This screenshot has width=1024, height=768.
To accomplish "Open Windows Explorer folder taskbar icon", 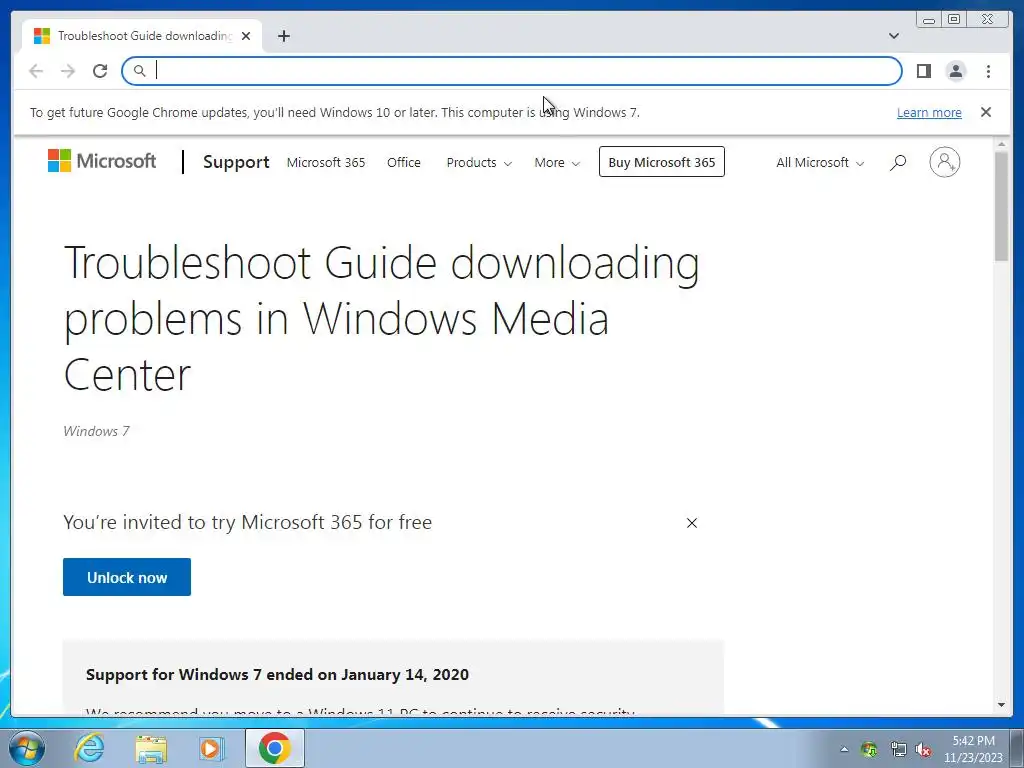I will tap(151, 749).
